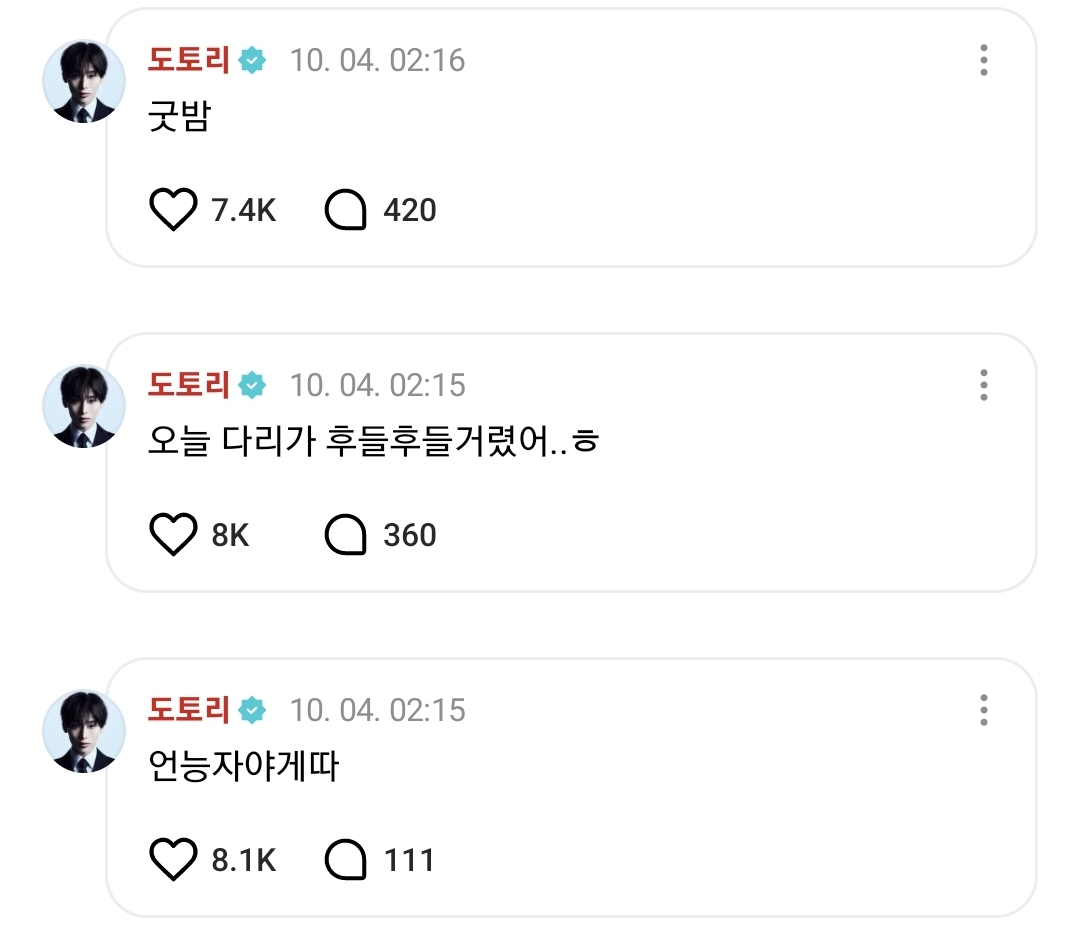The image size is (1080, 928).
Task: Open profile picture beside the 후들후들거렸어 post
Action: pos(84,407)
